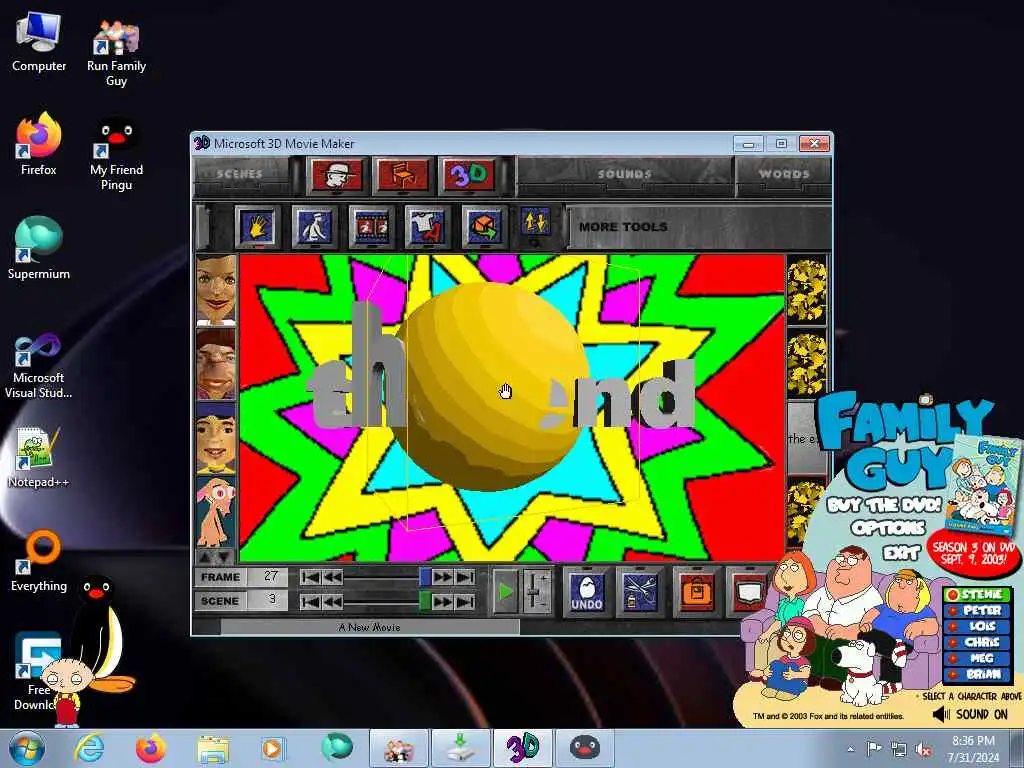Screen dimensions: 1024x768
Task: Play the movie with green play button
Action: [x=505, y=592]
